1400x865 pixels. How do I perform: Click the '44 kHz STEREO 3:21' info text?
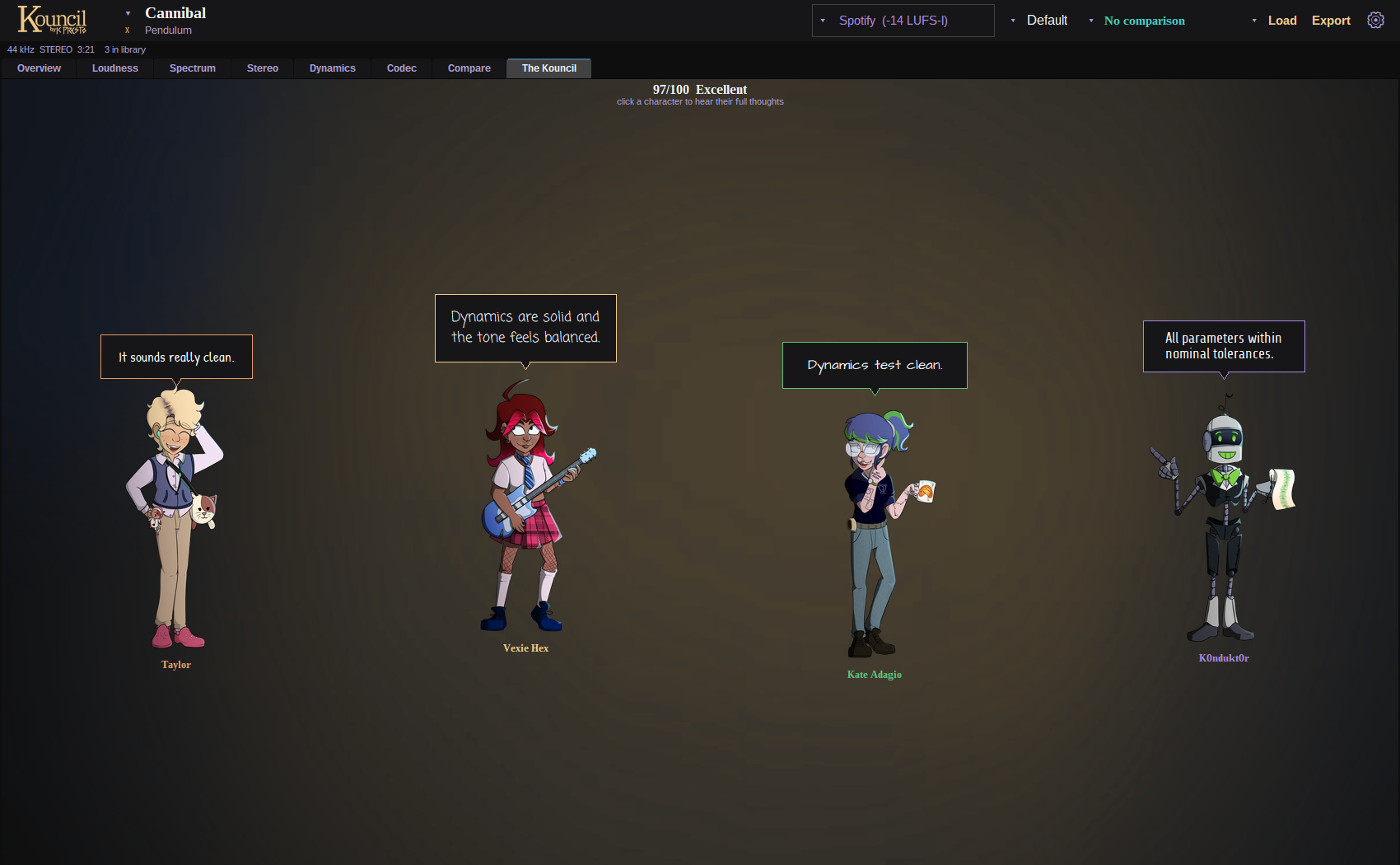[x=51, y=49]
